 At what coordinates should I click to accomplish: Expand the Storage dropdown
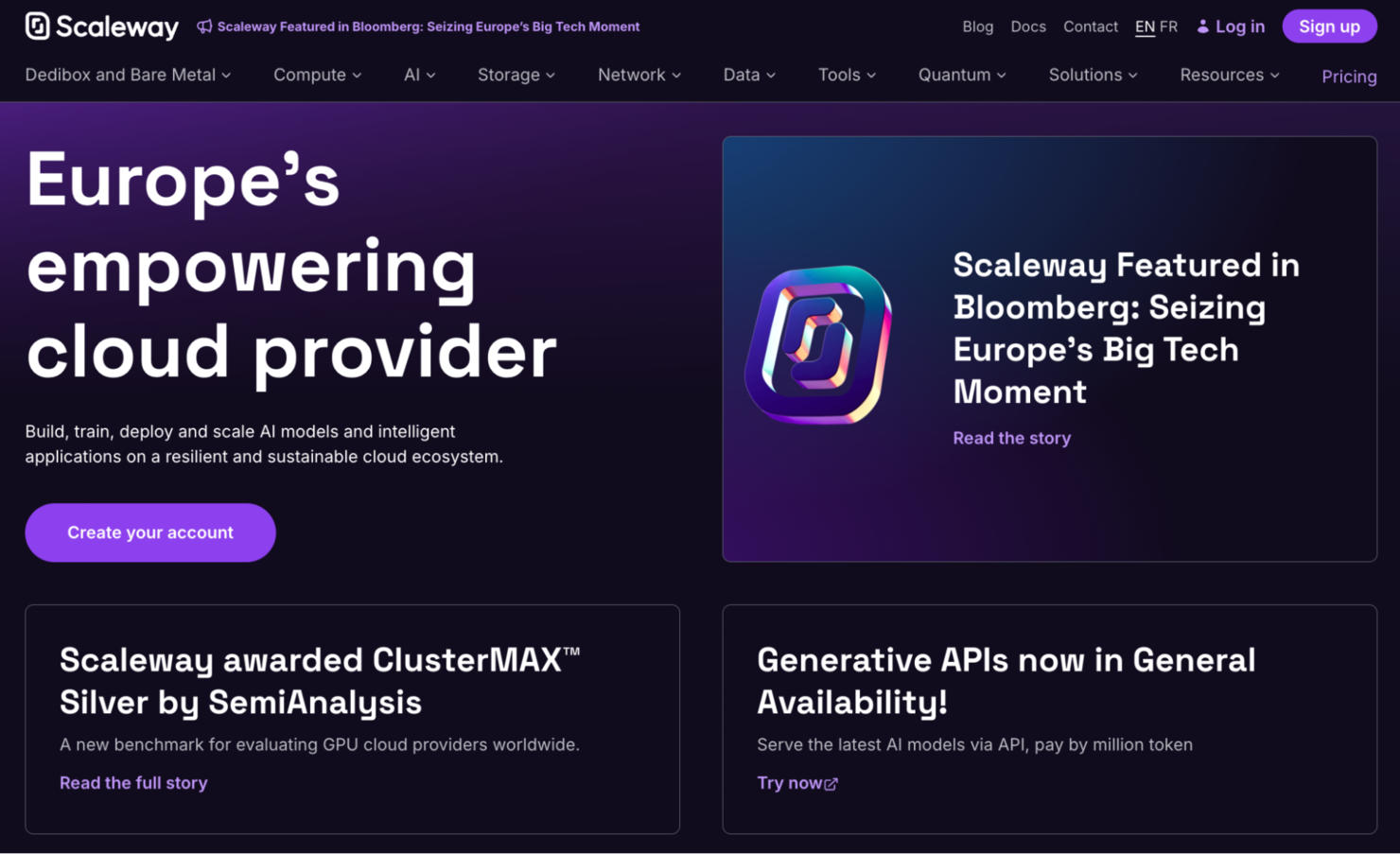[x=516, y=75]
